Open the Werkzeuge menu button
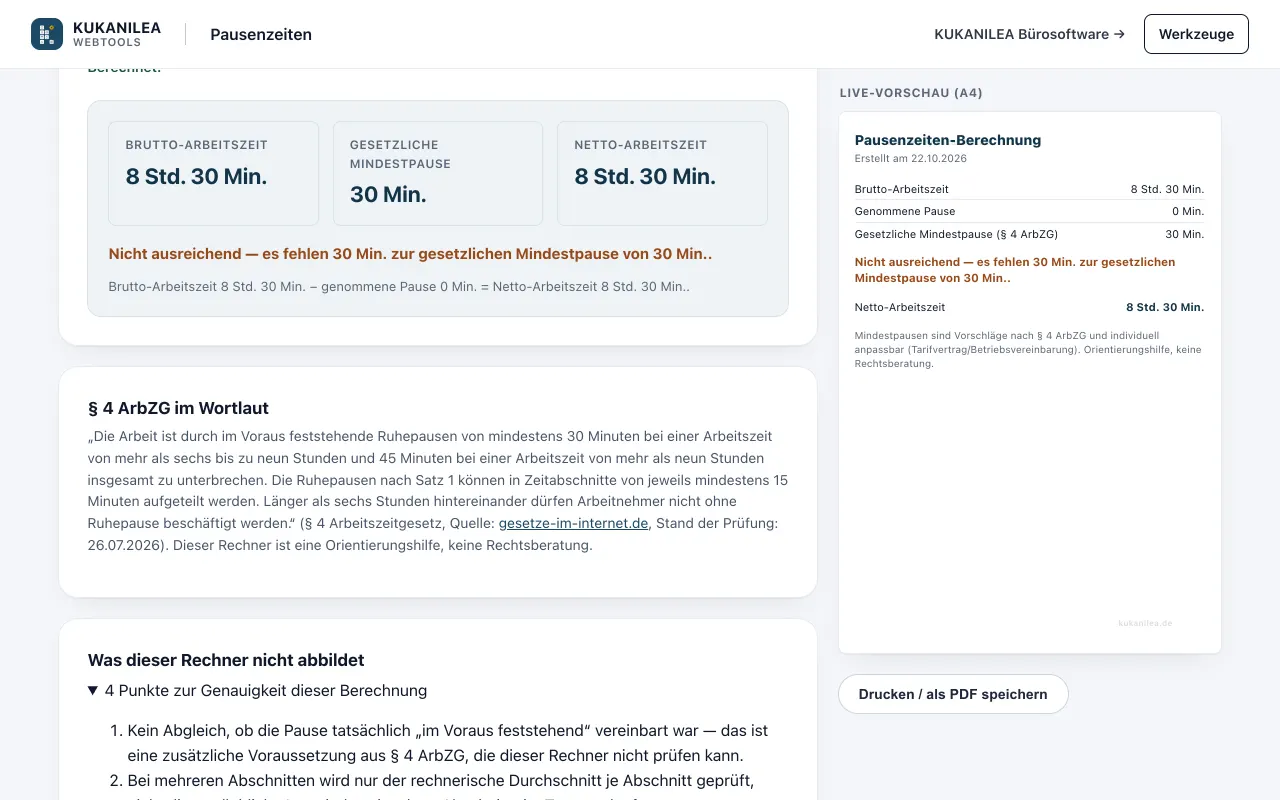 click(1196, 34)
